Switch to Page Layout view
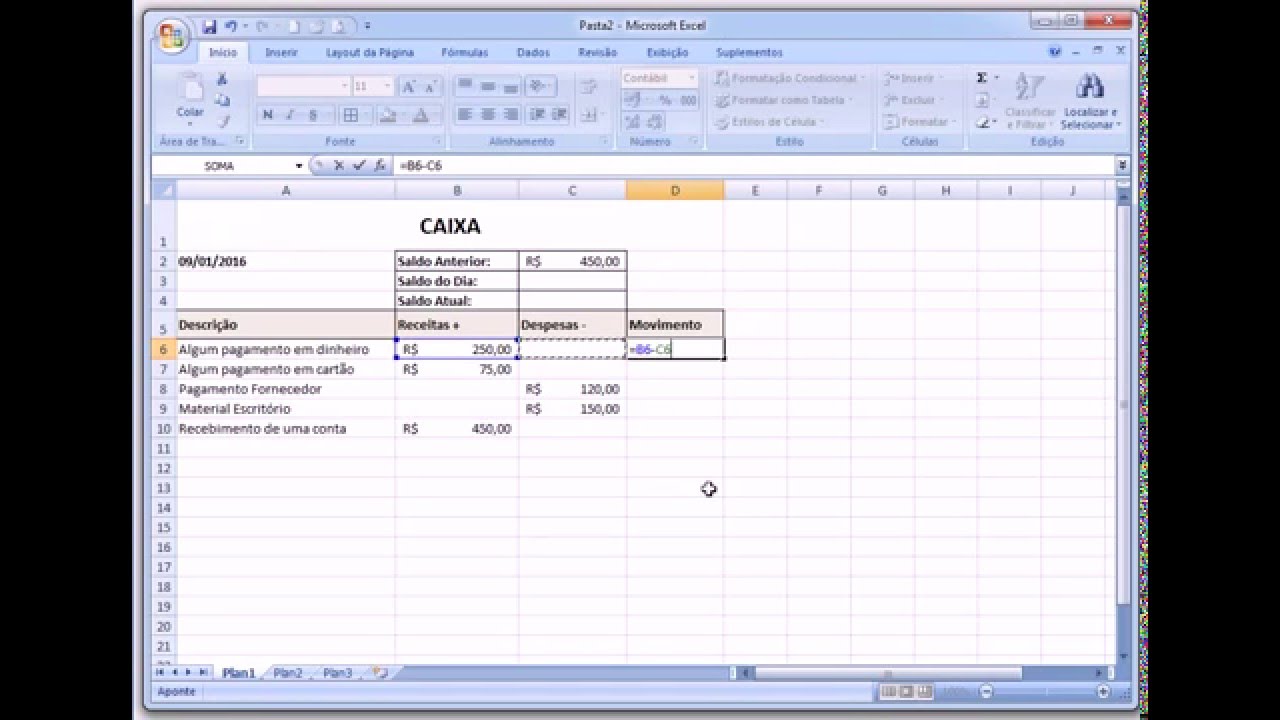This screenshot has width=1280, height=720. pos(906,691)
